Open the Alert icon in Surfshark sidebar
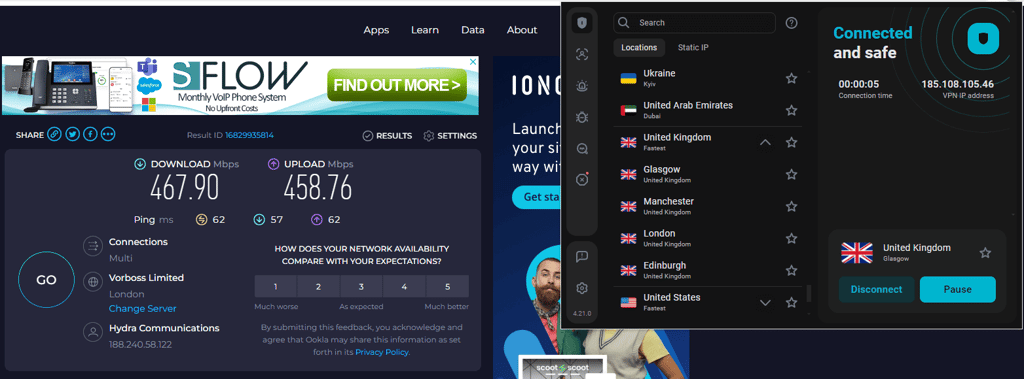 point(582,86)
